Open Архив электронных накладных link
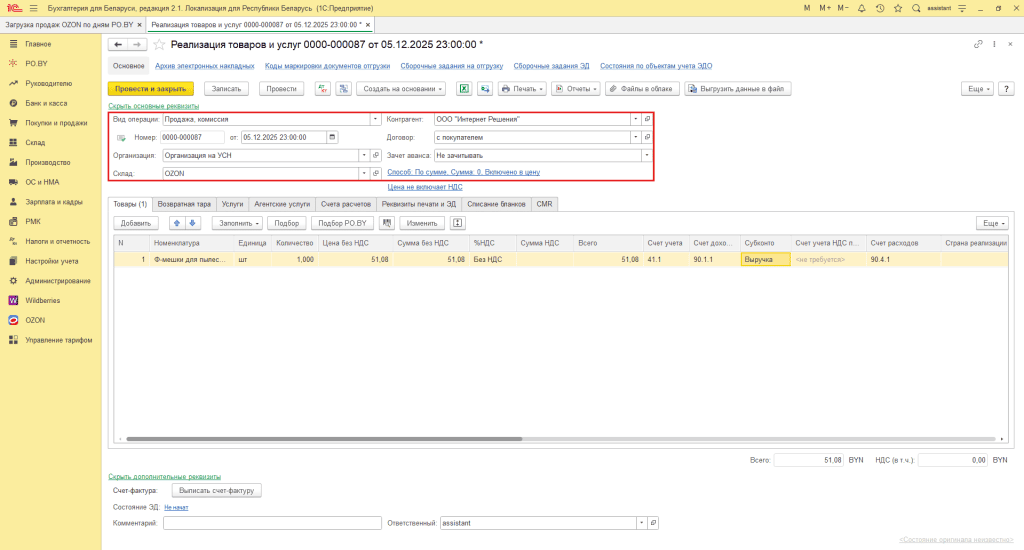1024x550 pixels. coord(204,66)
